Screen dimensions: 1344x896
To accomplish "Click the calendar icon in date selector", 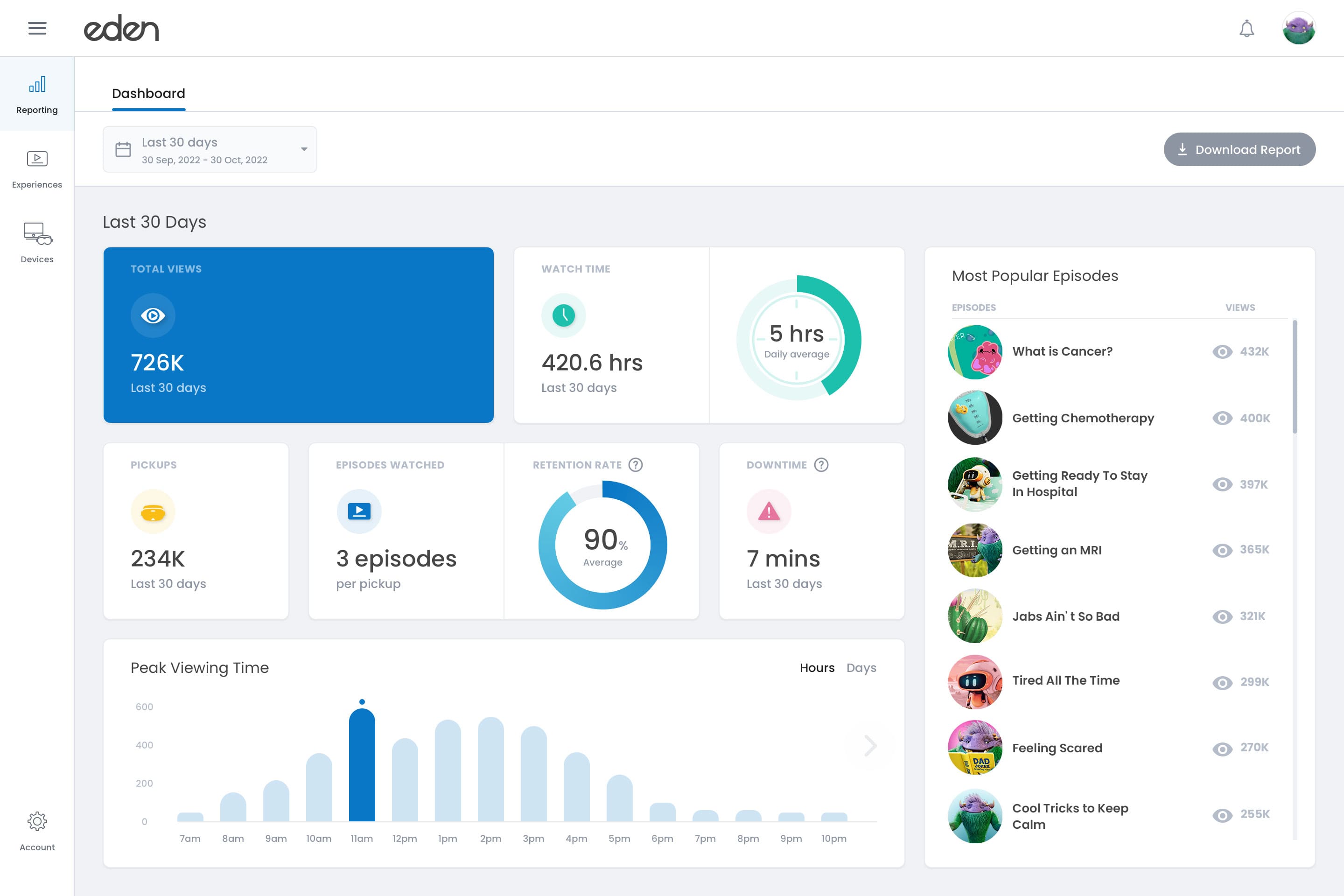I will 123,149.
